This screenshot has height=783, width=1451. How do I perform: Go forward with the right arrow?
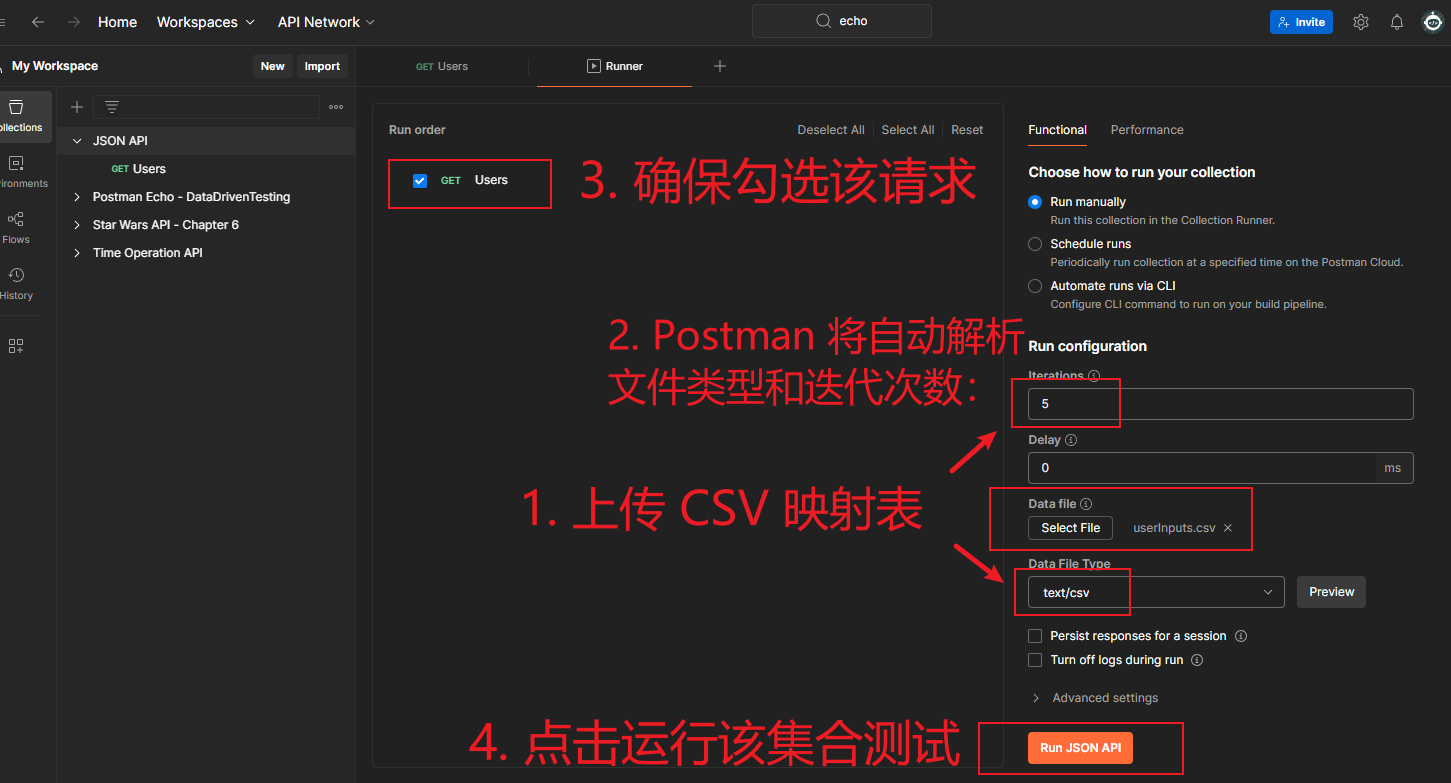(73, 22)
